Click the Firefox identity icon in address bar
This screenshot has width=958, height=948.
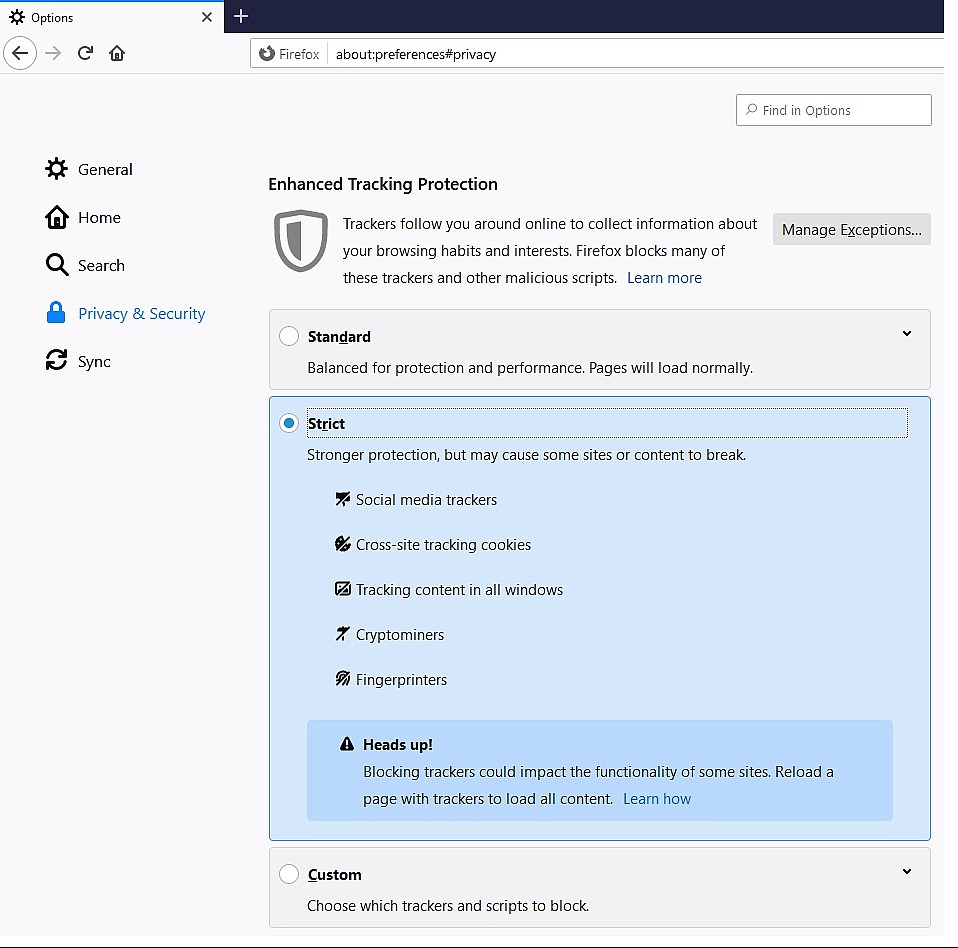[x=267, y=54]
